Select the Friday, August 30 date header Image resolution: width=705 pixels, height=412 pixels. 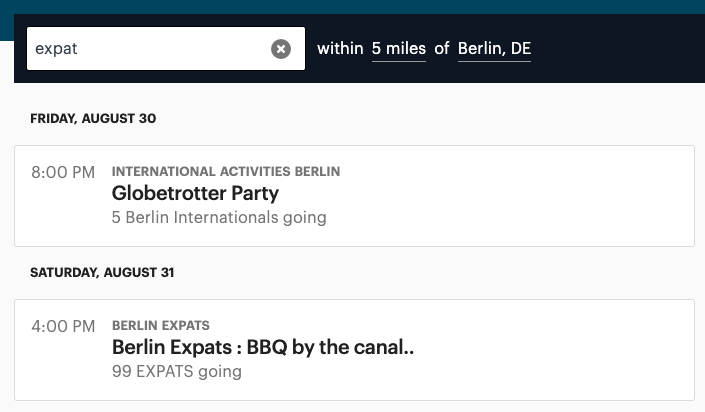pos(93,118)
